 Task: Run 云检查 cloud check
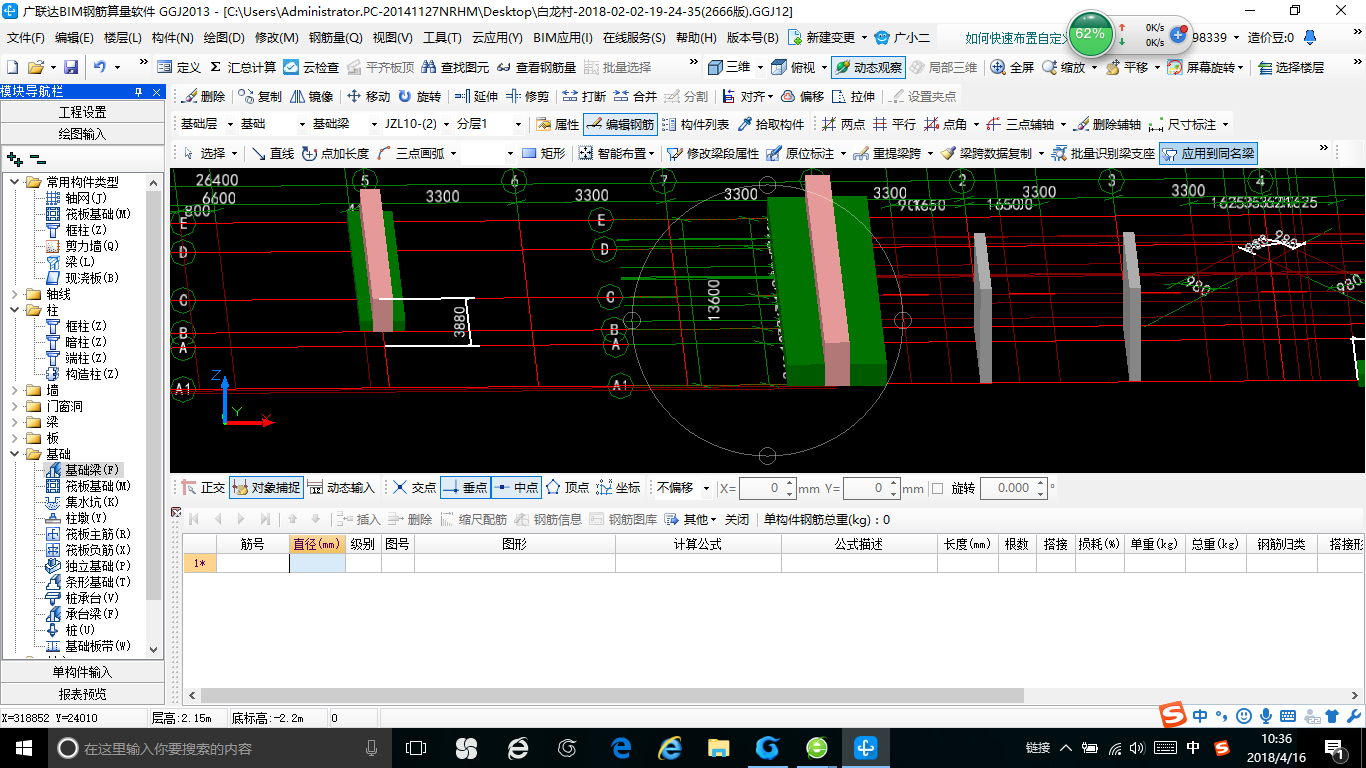[311, 67]
